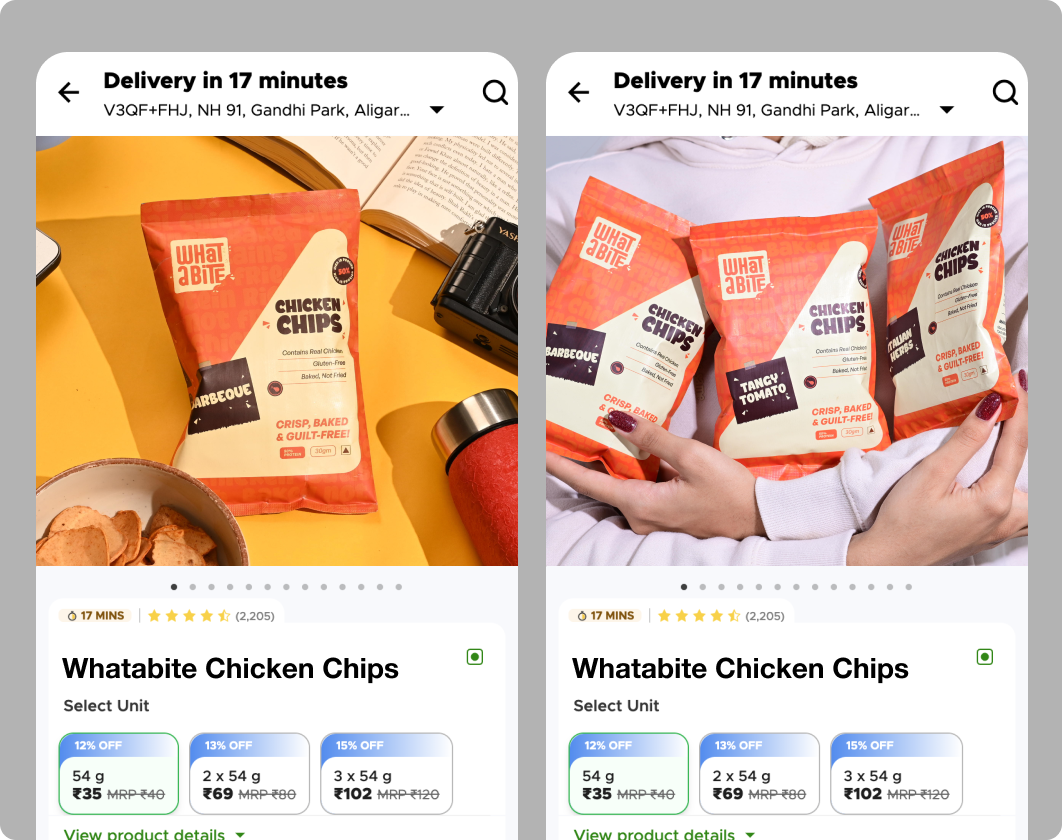Open search using left screen magnifier icon

click(x=495, y=92)
